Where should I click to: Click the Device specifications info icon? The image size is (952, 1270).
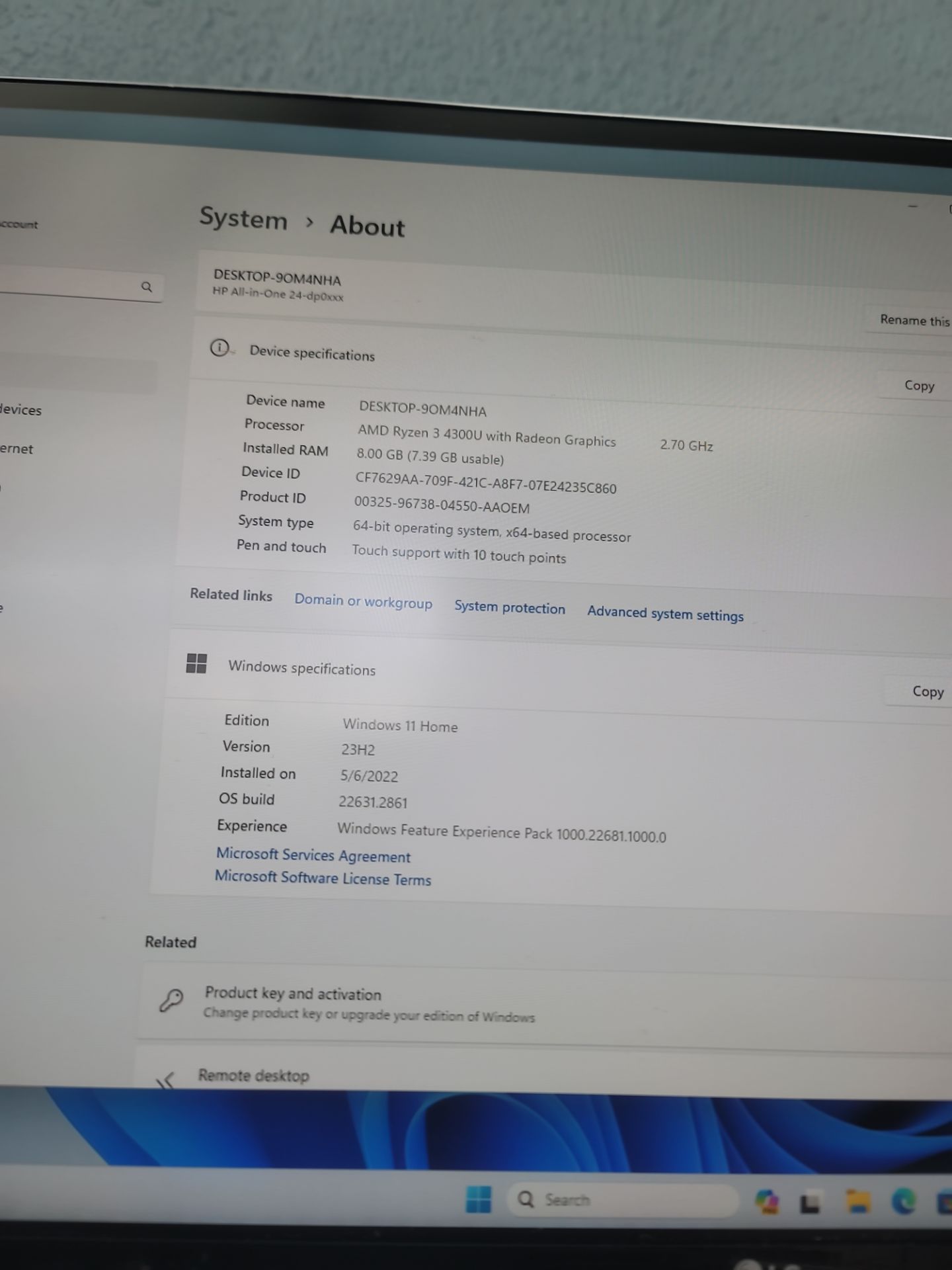click(219, 347)
